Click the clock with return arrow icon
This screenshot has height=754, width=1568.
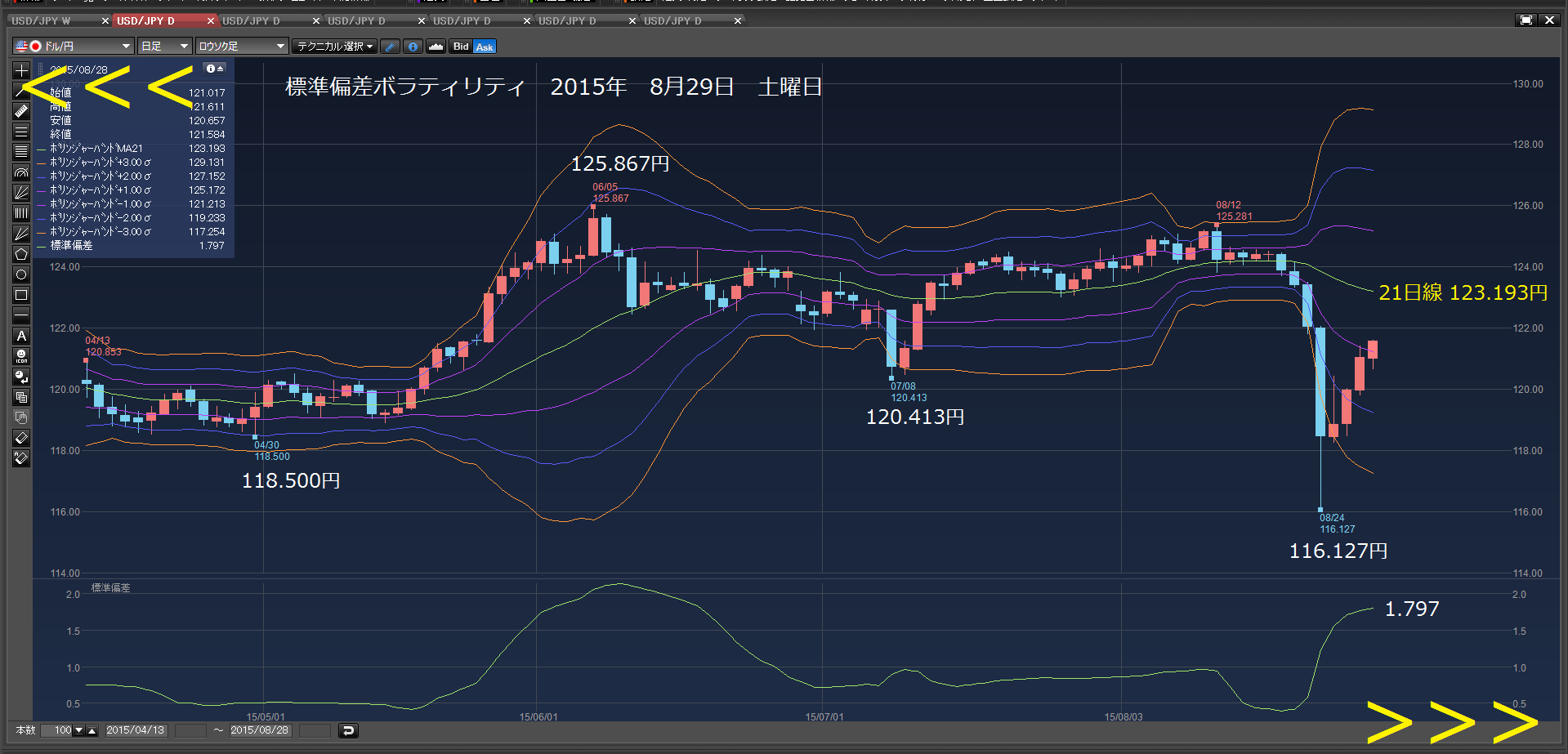(21, 377)
